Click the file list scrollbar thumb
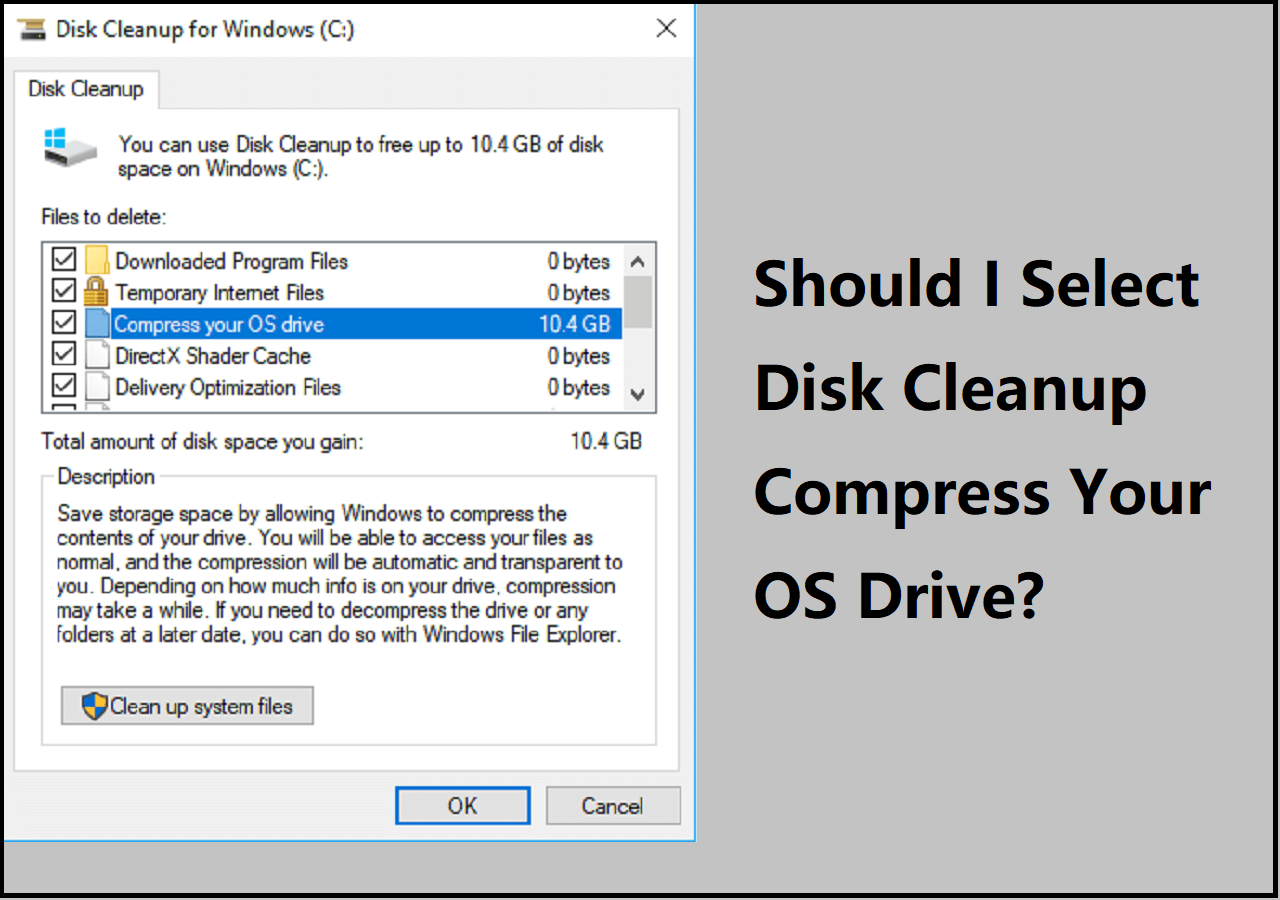The width and height of the screenshot is (1280, 900). tap(639, 303)
